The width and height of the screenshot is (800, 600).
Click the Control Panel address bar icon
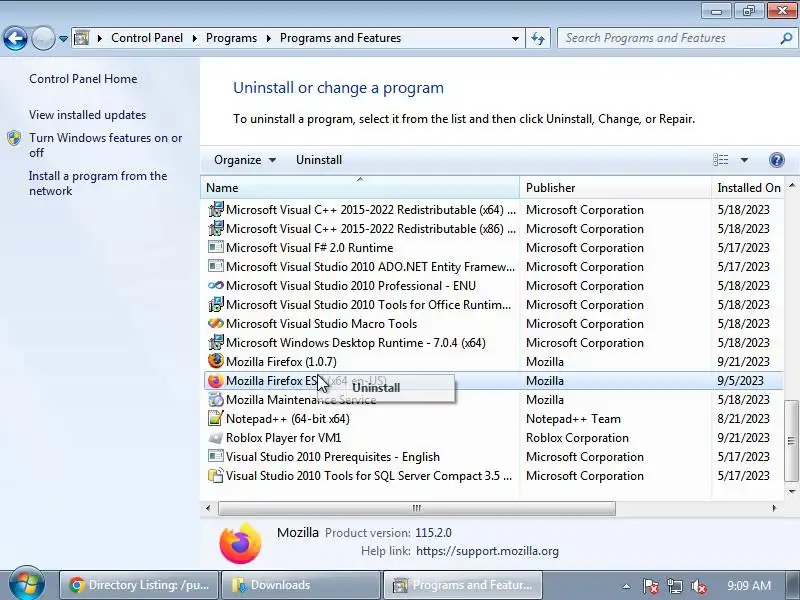82,38
